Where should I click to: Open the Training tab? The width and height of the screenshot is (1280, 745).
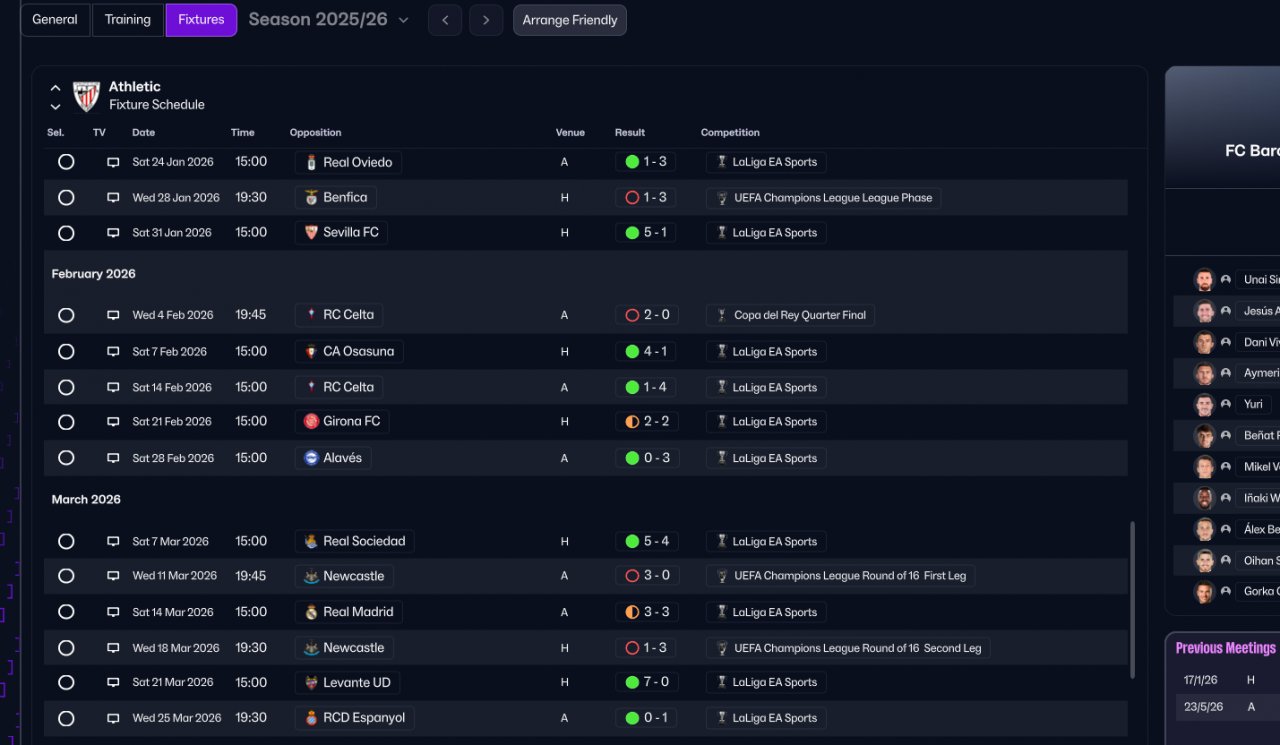point(128,20)
